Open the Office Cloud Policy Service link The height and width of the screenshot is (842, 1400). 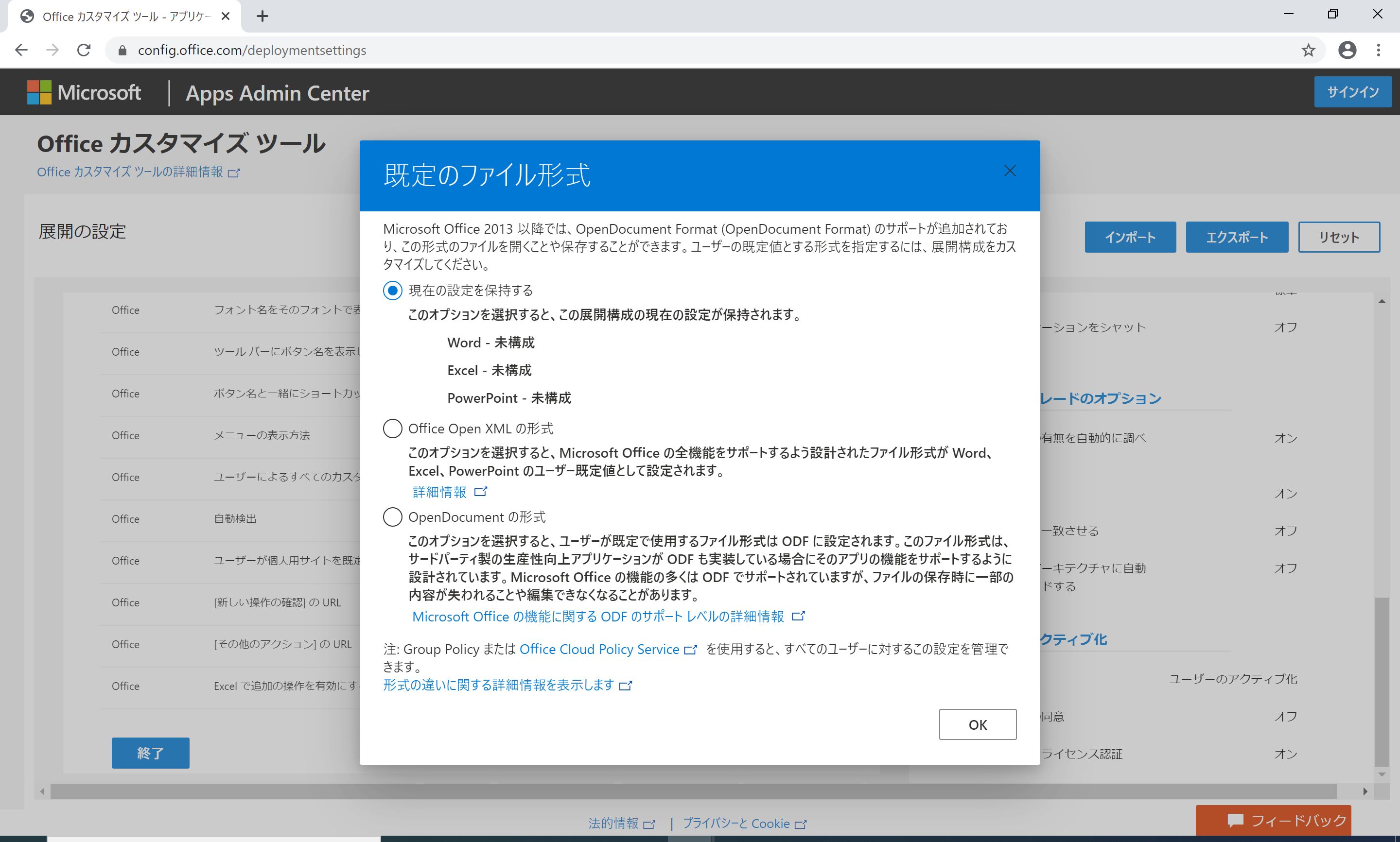tap(608, 649)
